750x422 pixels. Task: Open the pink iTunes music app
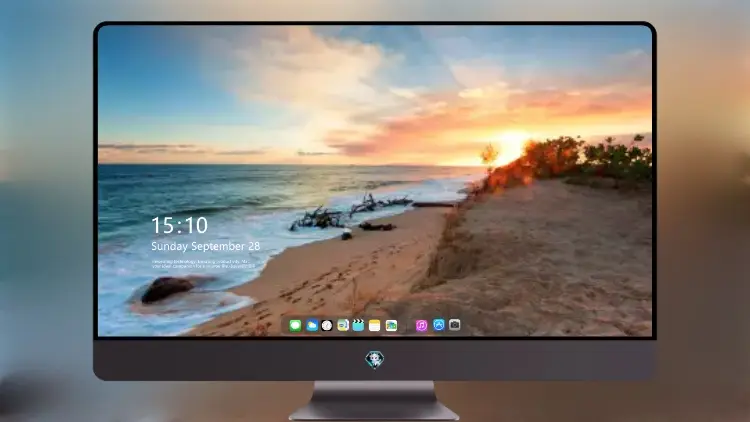[x=421, y=326]
